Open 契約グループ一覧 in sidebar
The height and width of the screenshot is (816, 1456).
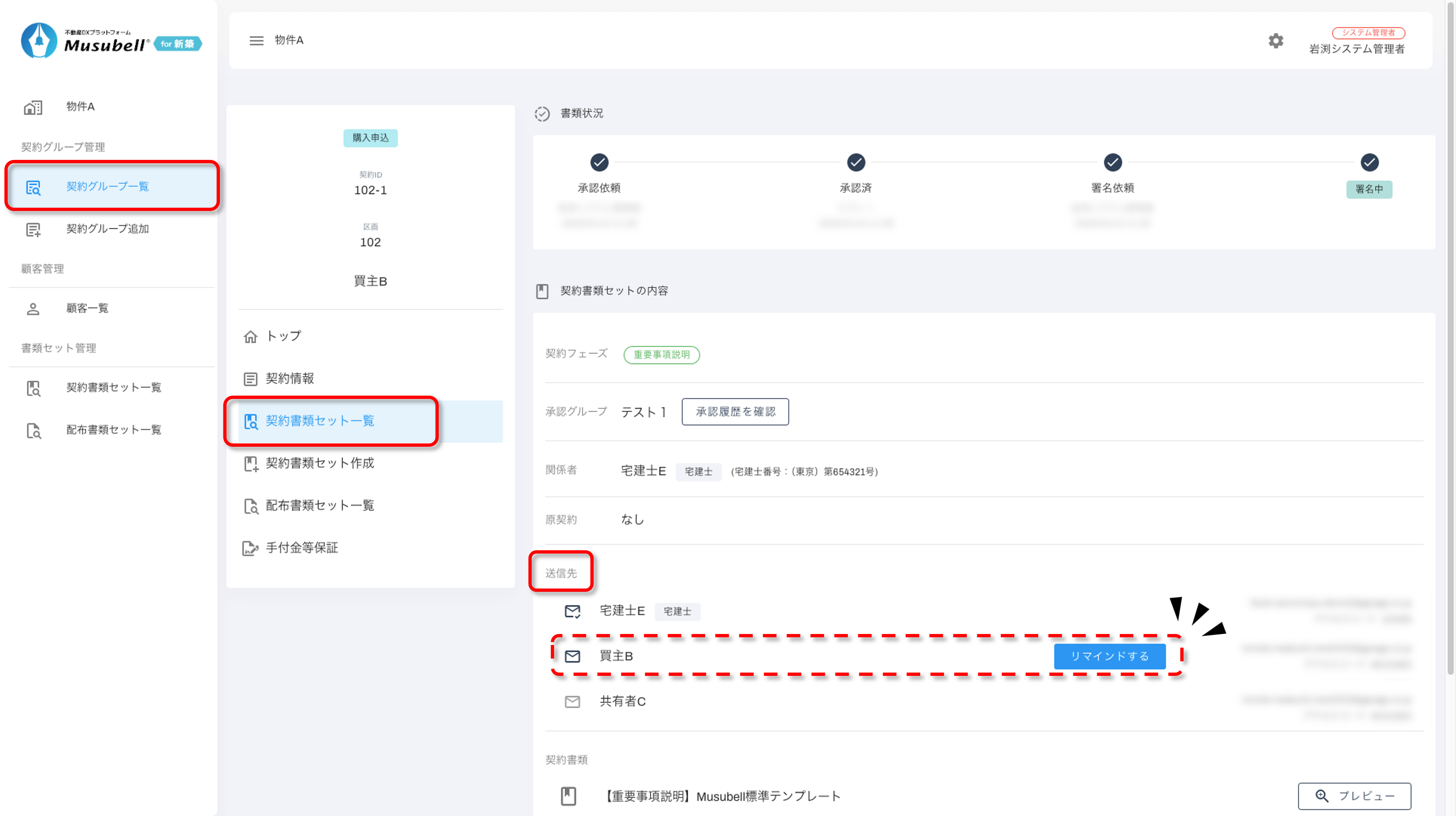click(x=107, y=187)
